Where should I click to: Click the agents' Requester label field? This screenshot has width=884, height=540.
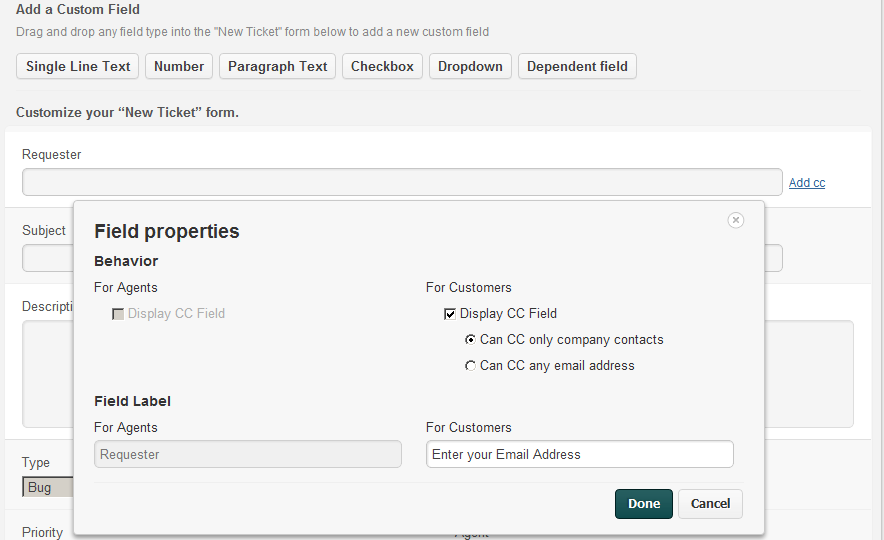click(247, 454)
